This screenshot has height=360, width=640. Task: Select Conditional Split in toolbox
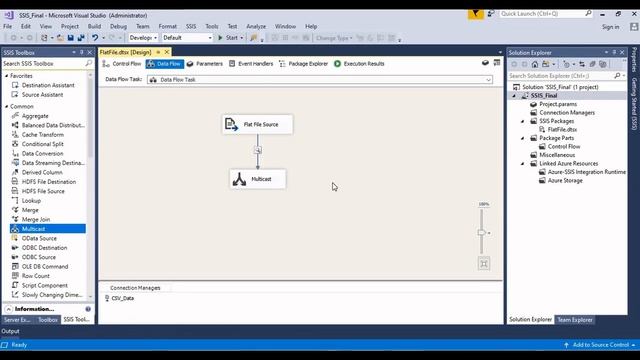(42, 144)
